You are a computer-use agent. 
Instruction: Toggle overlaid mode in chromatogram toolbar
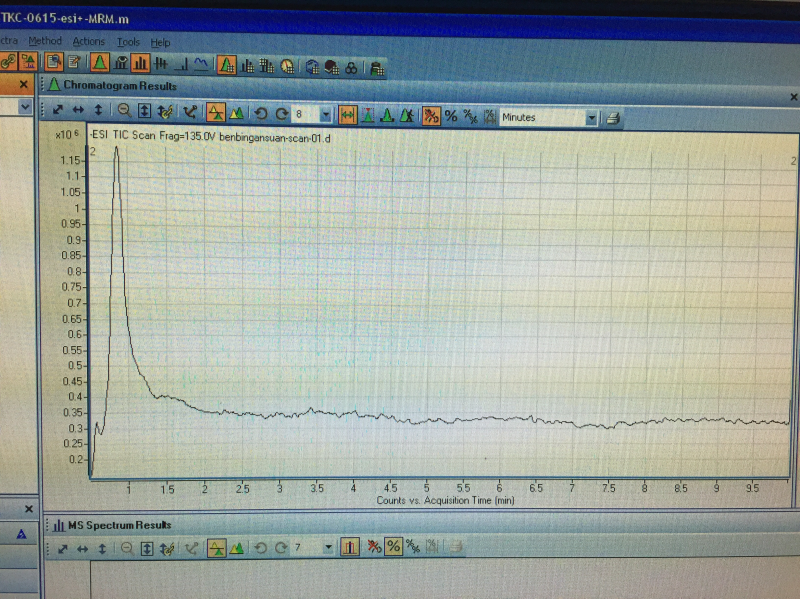(x=216, y=112)
